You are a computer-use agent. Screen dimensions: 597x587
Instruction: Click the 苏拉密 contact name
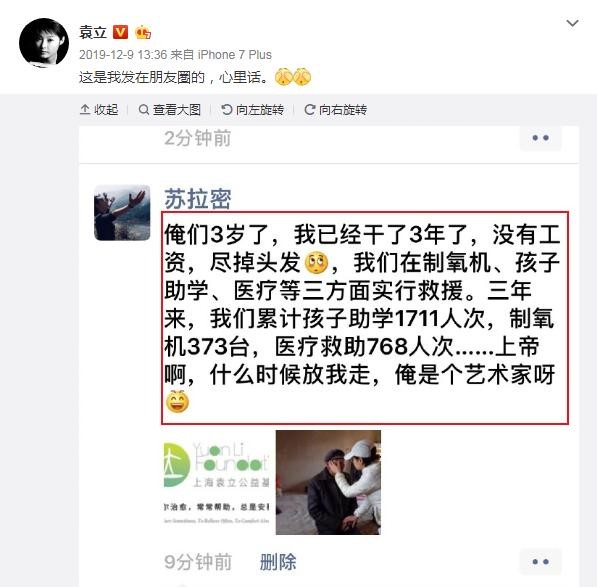(198, 198)
